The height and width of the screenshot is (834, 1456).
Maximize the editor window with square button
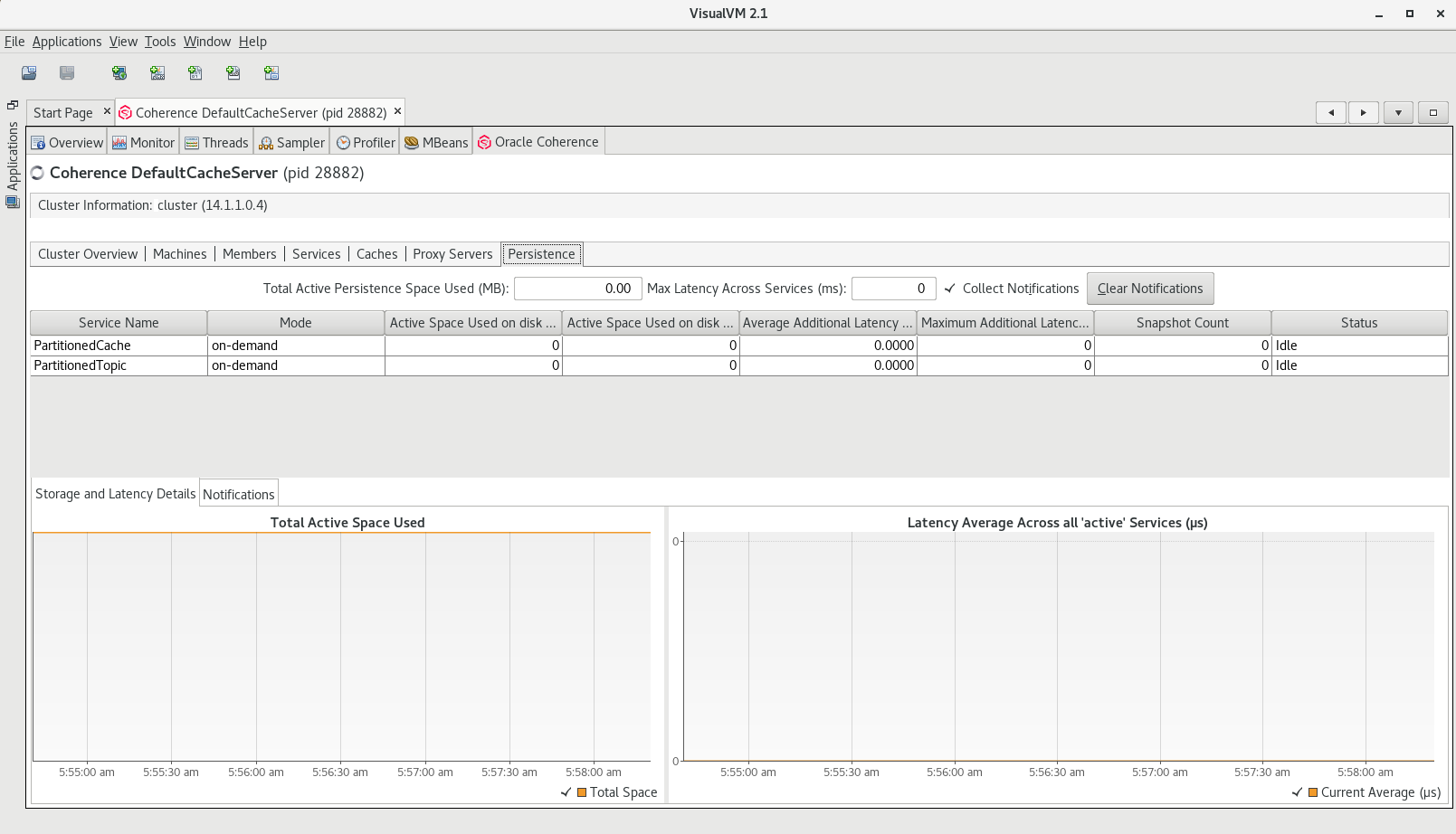click(x=1433, y=113)
